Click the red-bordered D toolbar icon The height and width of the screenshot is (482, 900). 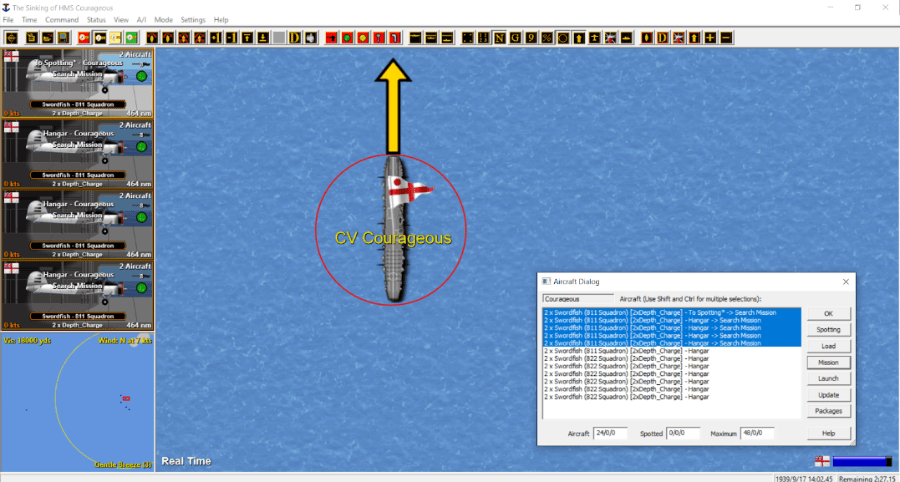(662, 38)
